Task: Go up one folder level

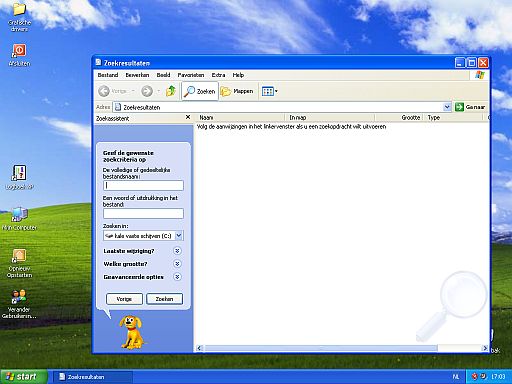Action: click(171, 91)
